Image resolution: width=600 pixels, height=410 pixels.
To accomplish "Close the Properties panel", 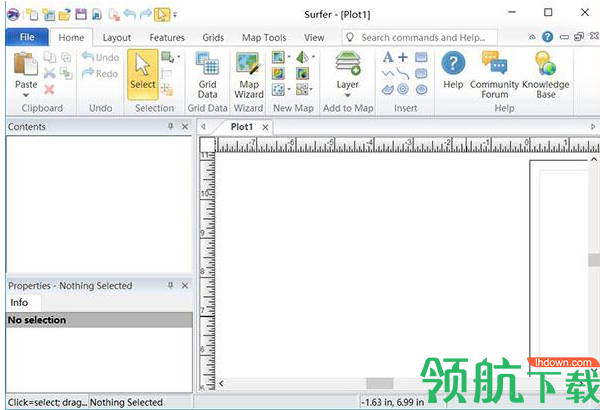I will (185, 285).
